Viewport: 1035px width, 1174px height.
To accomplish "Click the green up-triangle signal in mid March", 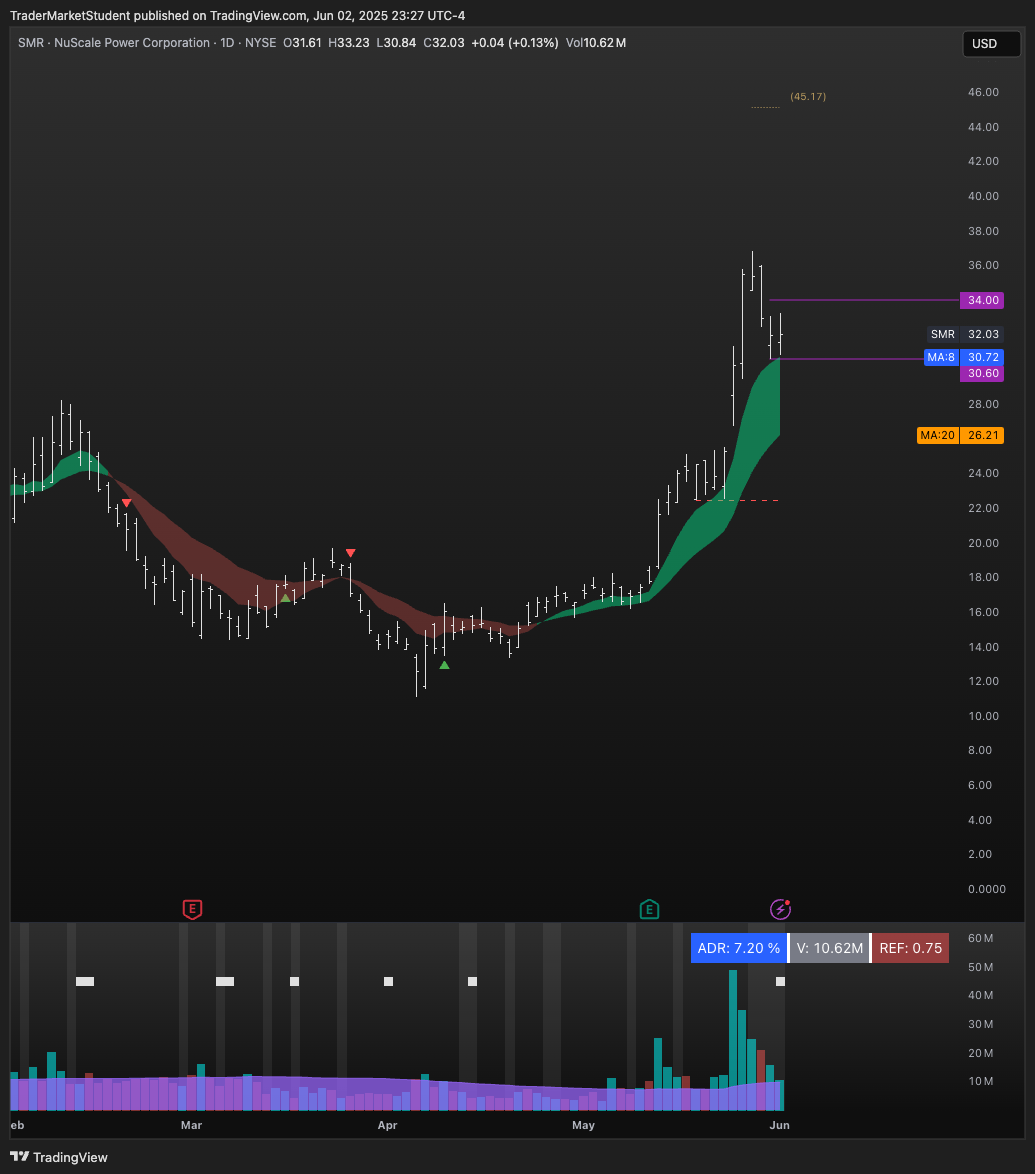I will tap(285, 597).
